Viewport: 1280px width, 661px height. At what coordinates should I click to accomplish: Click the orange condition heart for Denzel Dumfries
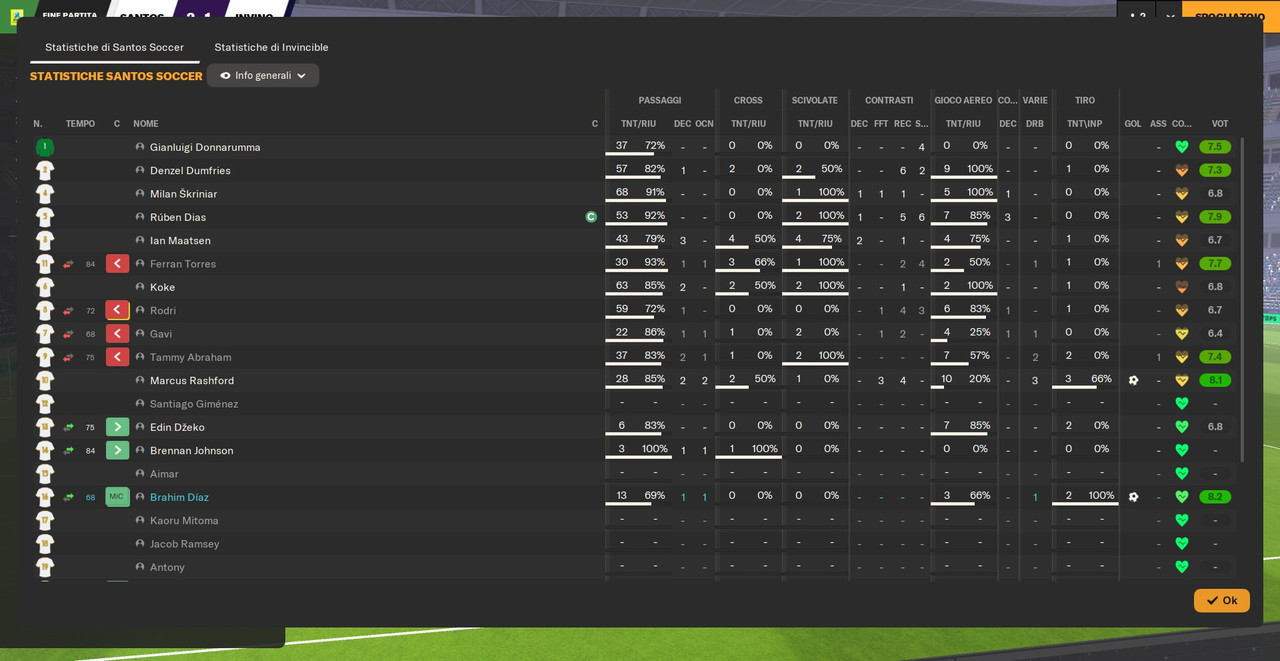click(x=1182, y=170)
